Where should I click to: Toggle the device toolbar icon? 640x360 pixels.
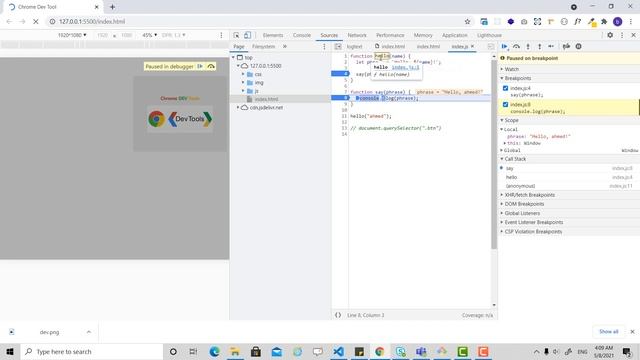(247, 35)
